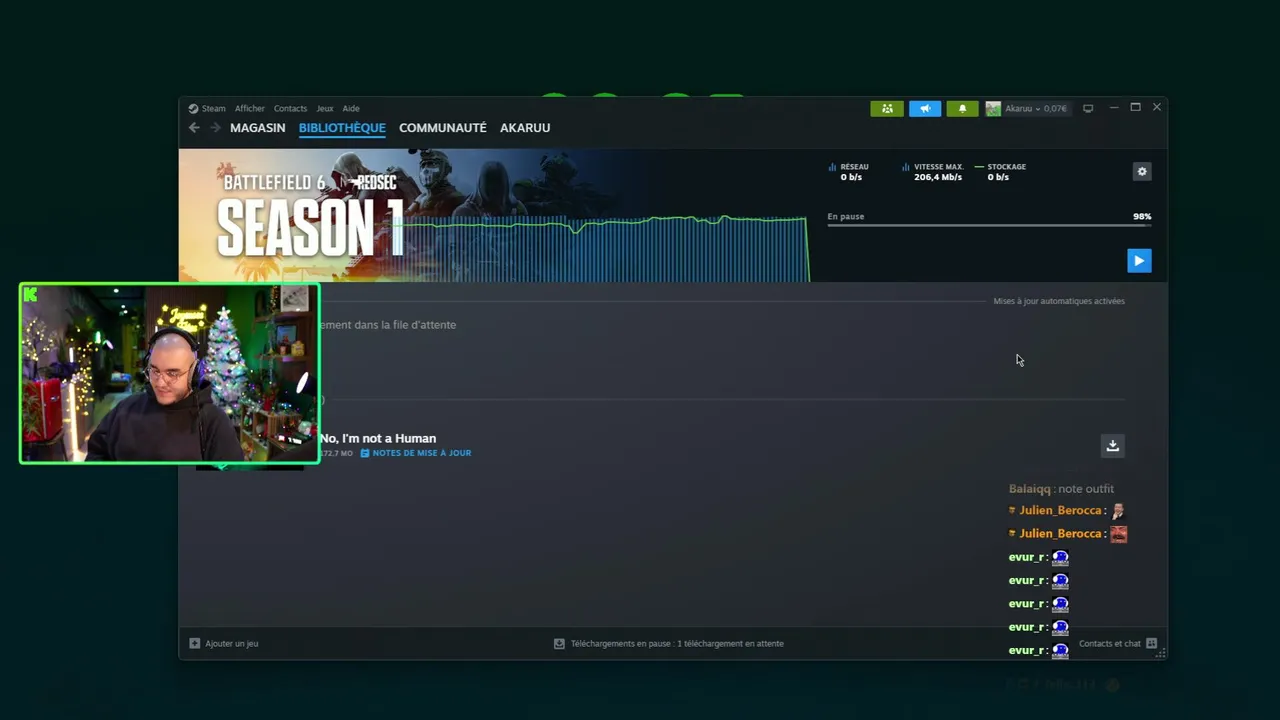Click the wallet balance 0,07€
This screenshot has width=1280, height=720.
pos(1055,108)
